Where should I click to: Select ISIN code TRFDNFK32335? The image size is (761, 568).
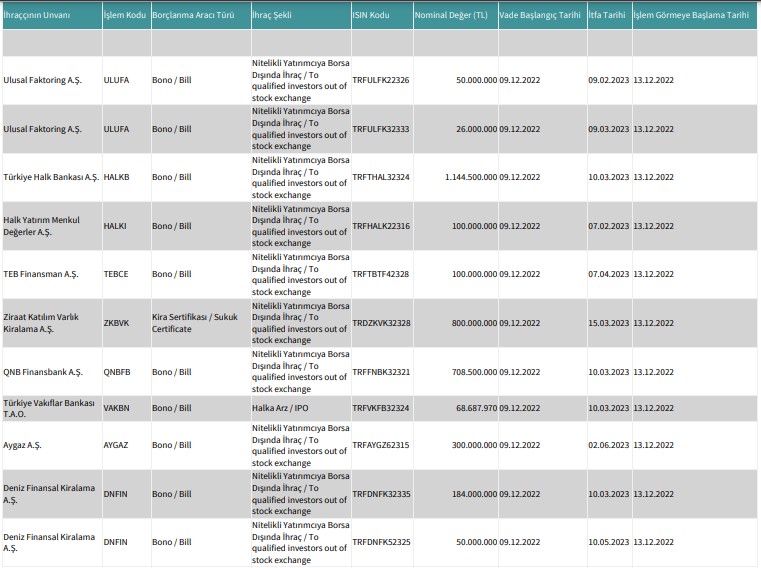point(381,494)
